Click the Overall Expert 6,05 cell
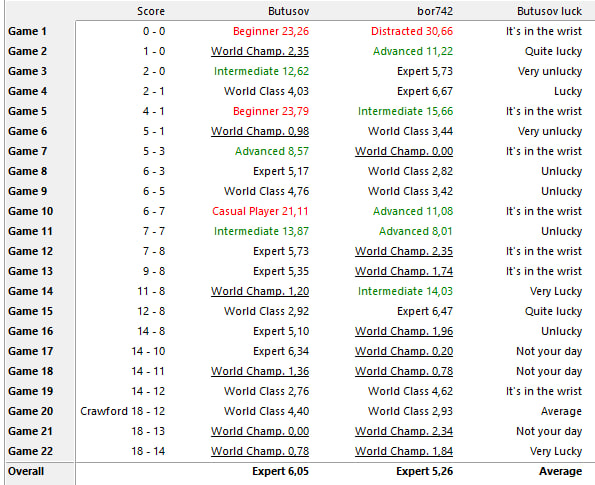The image size is (595, 485). click(x=280, y=471)
